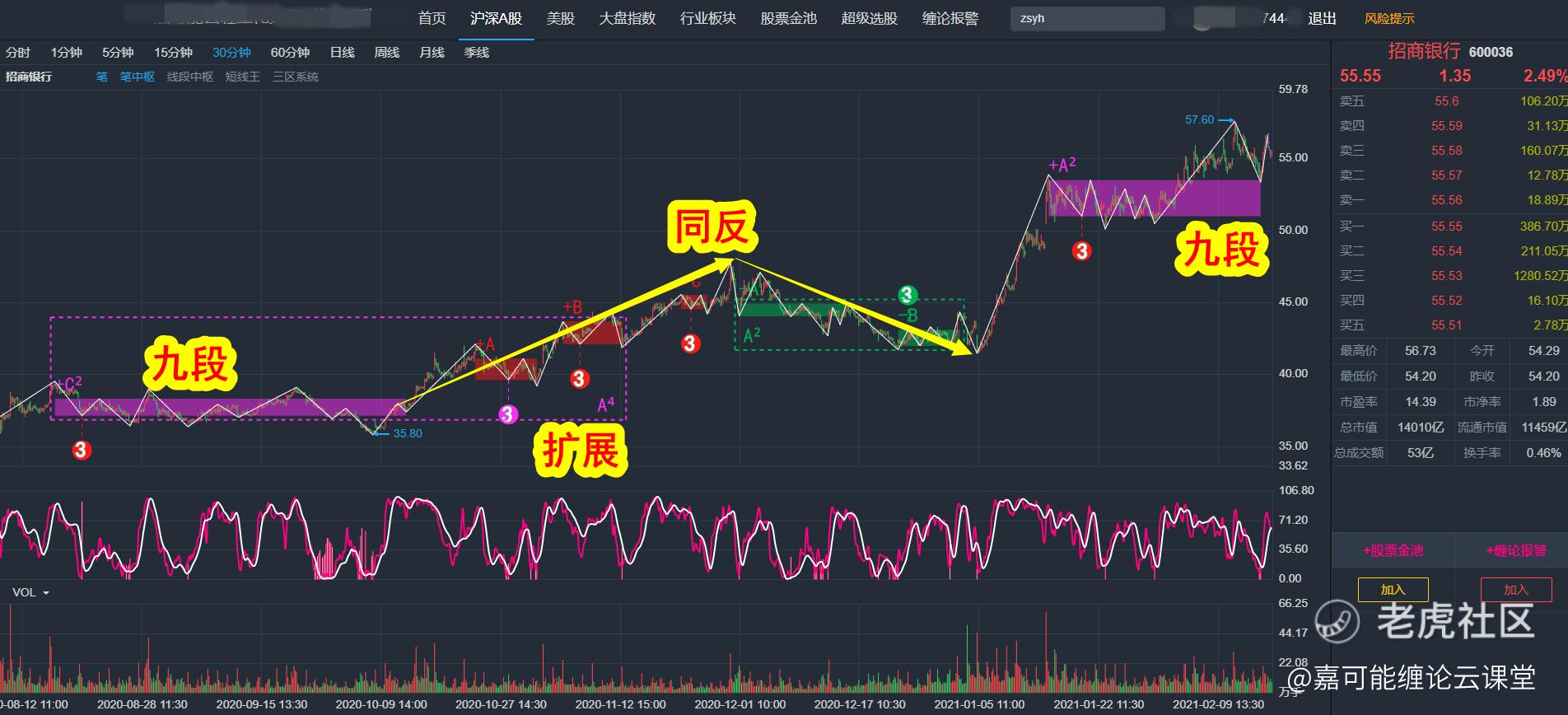Click the 卖三 price 55.58
1568x715 pixels.
coord(1446,151)
